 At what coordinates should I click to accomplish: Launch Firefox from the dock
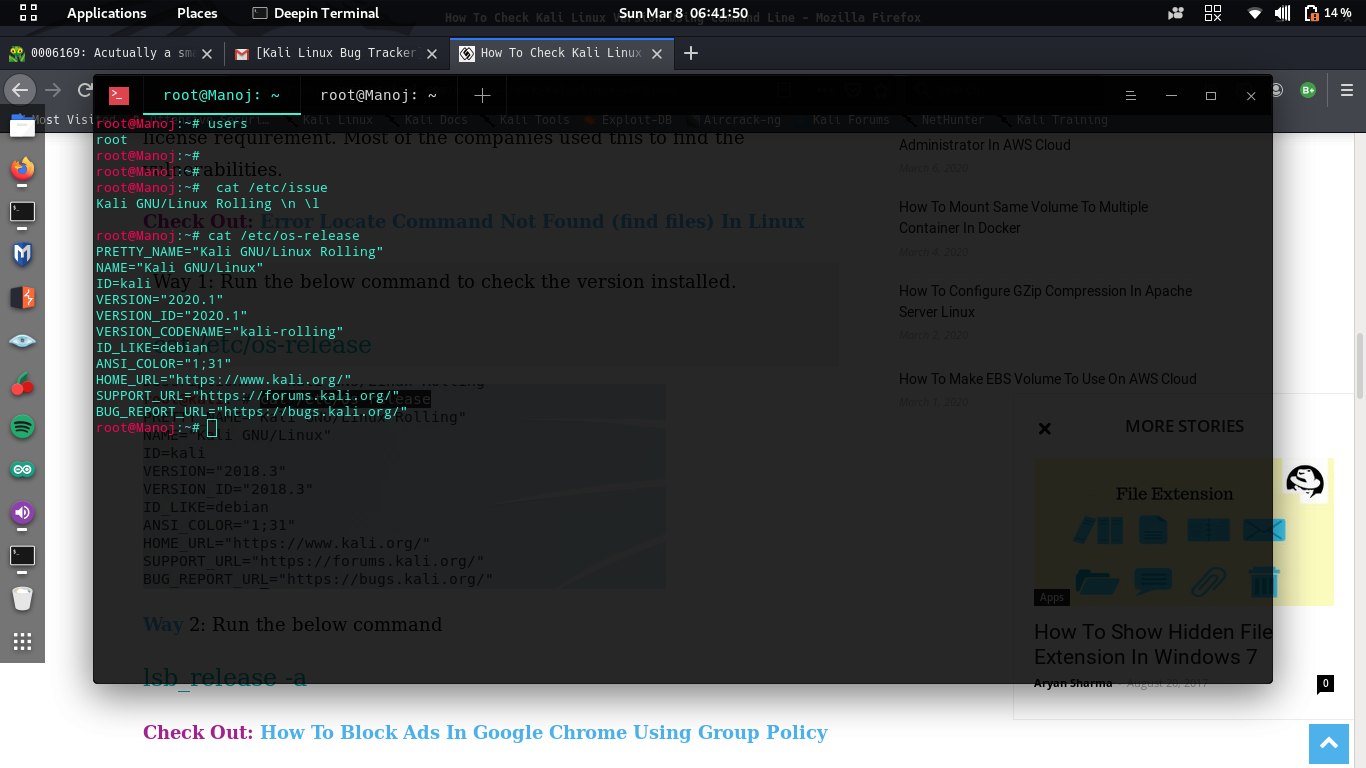22,168
